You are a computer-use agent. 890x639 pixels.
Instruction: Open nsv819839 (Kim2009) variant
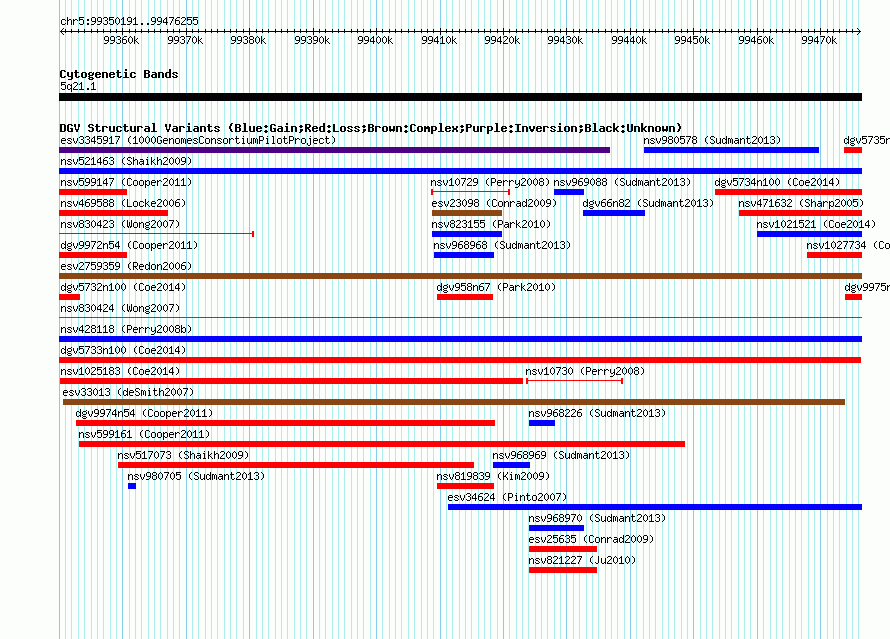point(493,476)
